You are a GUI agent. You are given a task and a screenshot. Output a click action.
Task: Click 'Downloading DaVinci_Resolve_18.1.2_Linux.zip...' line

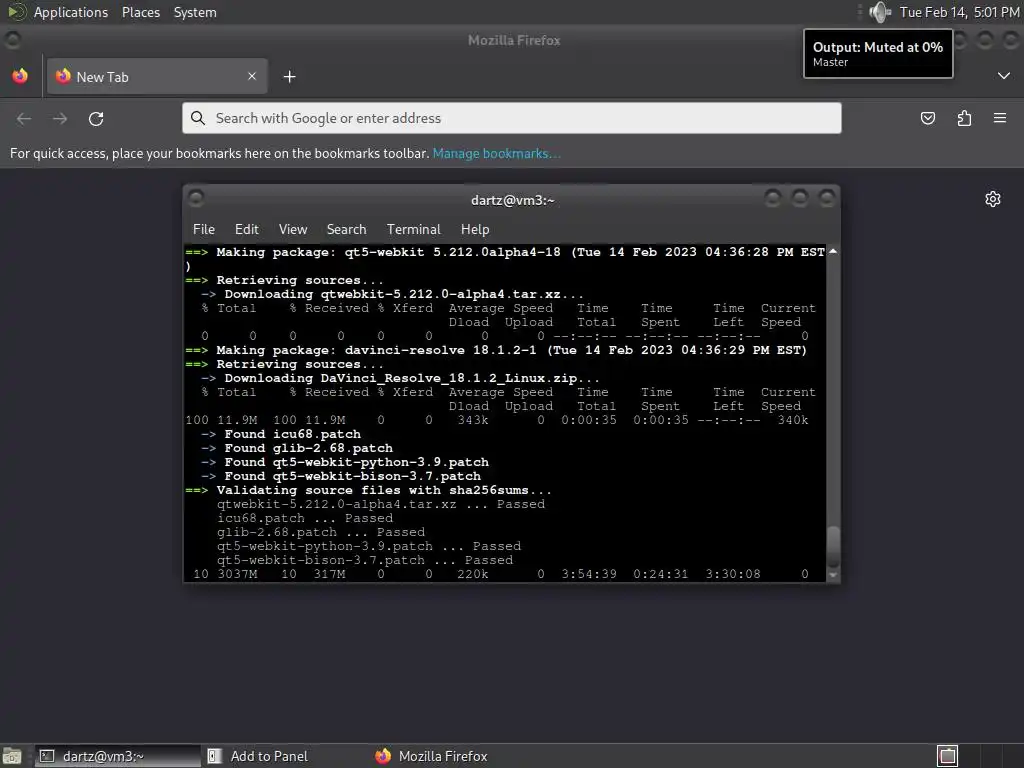(411, 378)
